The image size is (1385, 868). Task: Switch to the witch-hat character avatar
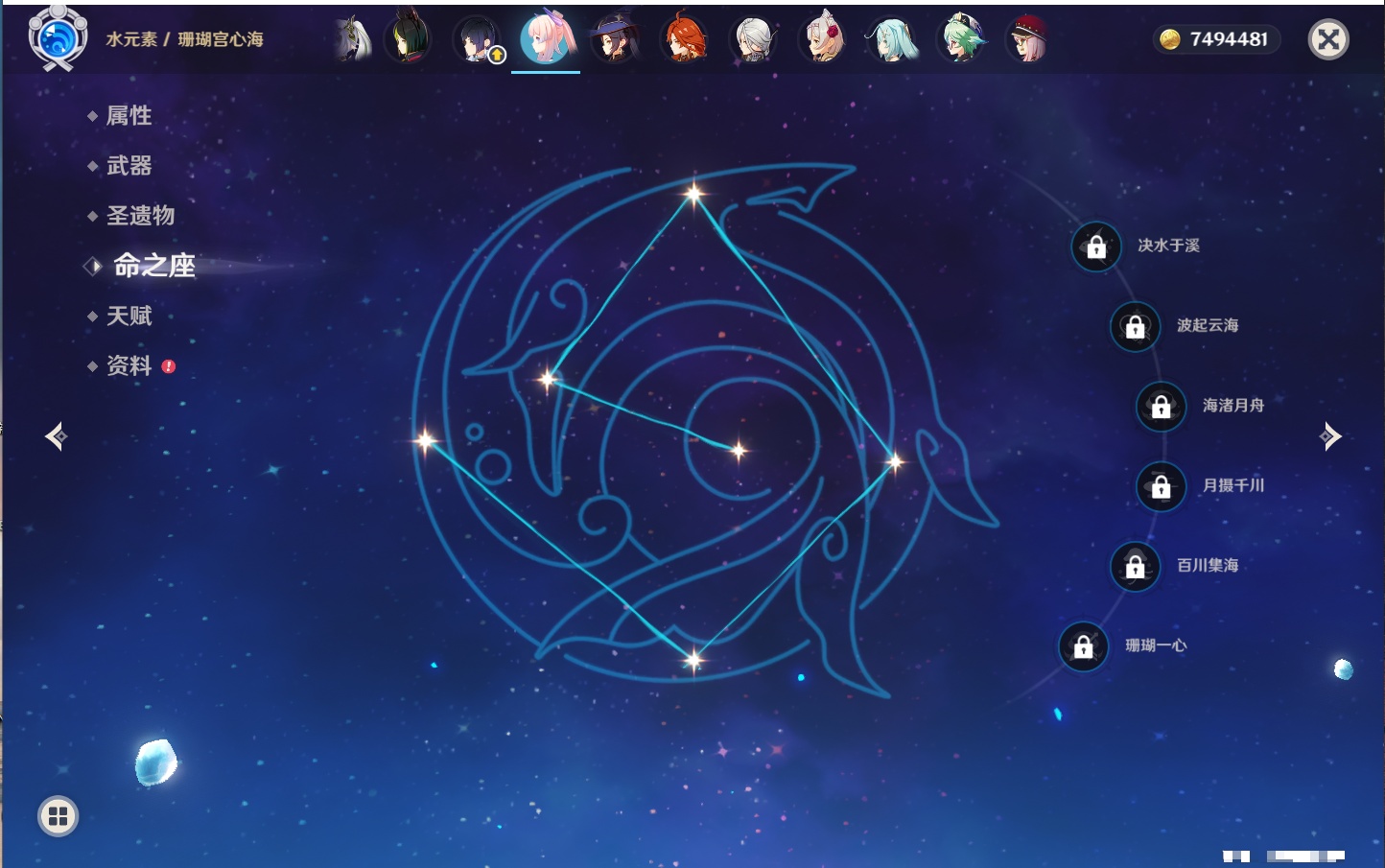tap(615, 39)
